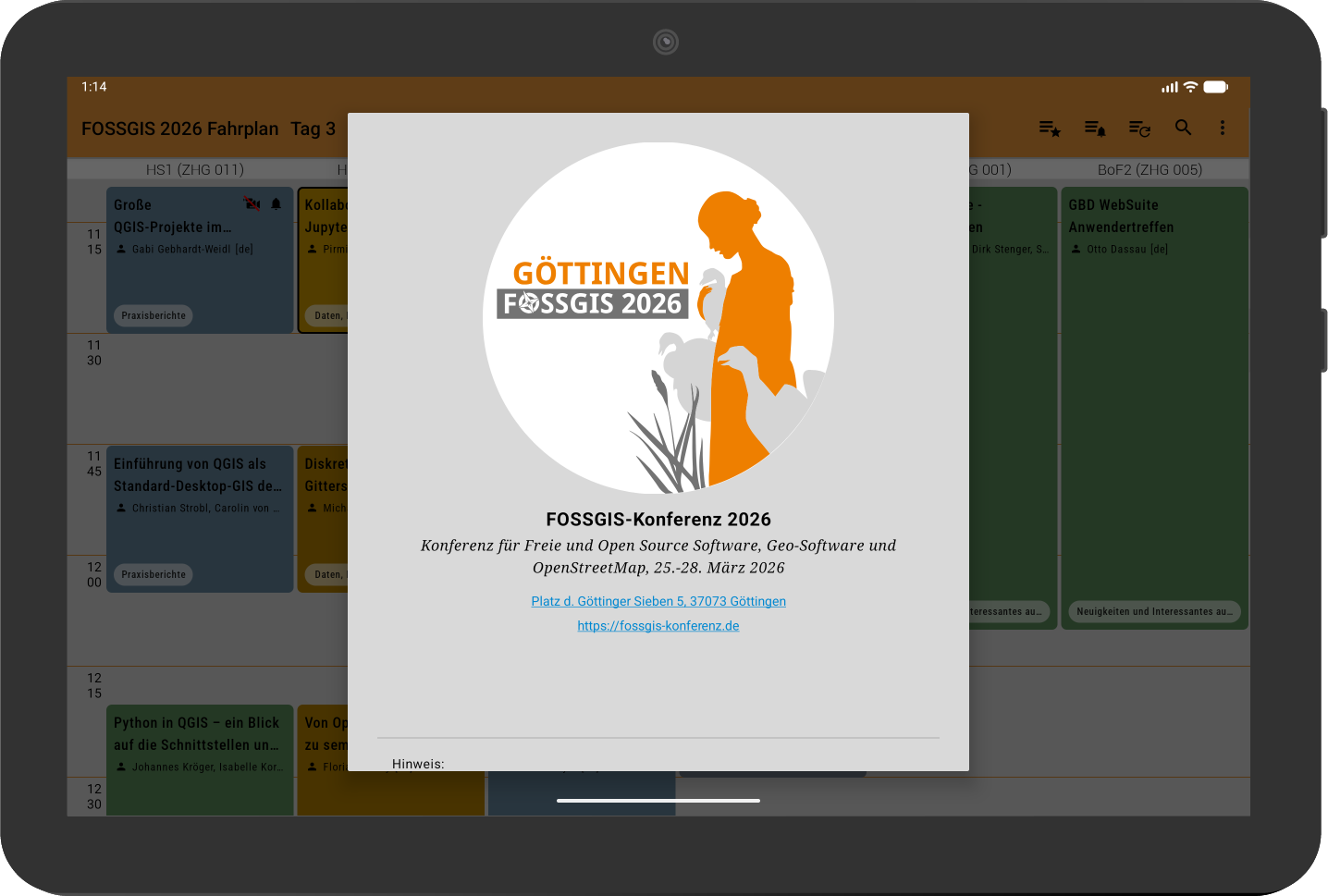The width and height of the screenshot is (1328, 896).
Task: Click the bell icon on Große QGIS-Projekte
Action: pos(276,204)
